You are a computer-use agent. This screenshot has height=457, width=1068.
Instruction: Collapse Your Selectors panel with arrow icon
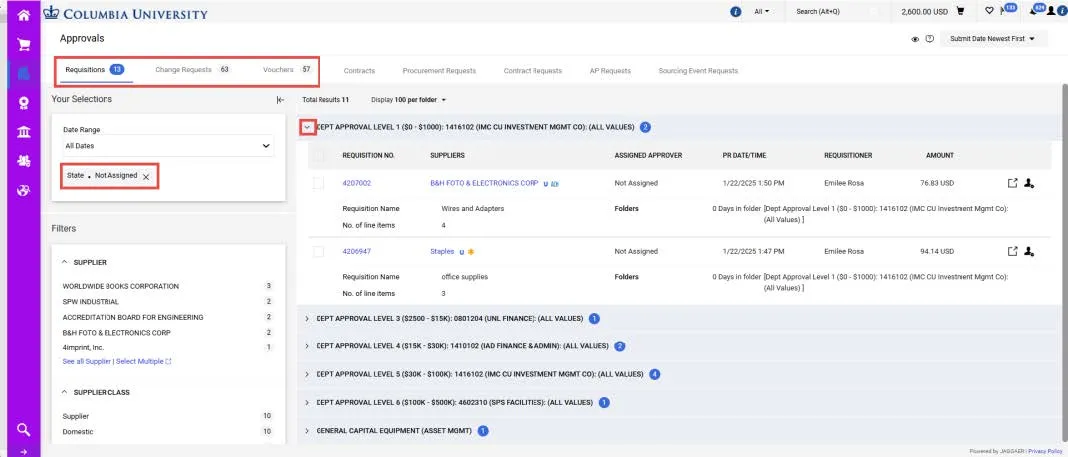[280, 99]
